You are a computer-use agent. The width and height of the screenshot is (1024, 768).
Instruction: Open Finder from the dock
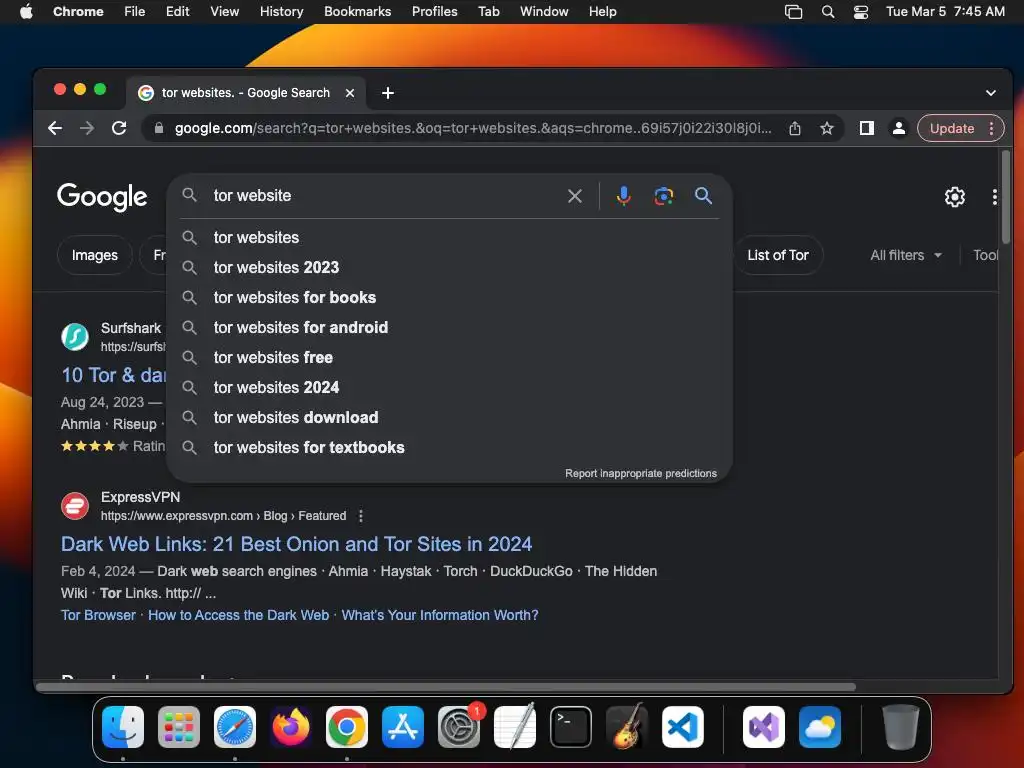pos(123,727)
